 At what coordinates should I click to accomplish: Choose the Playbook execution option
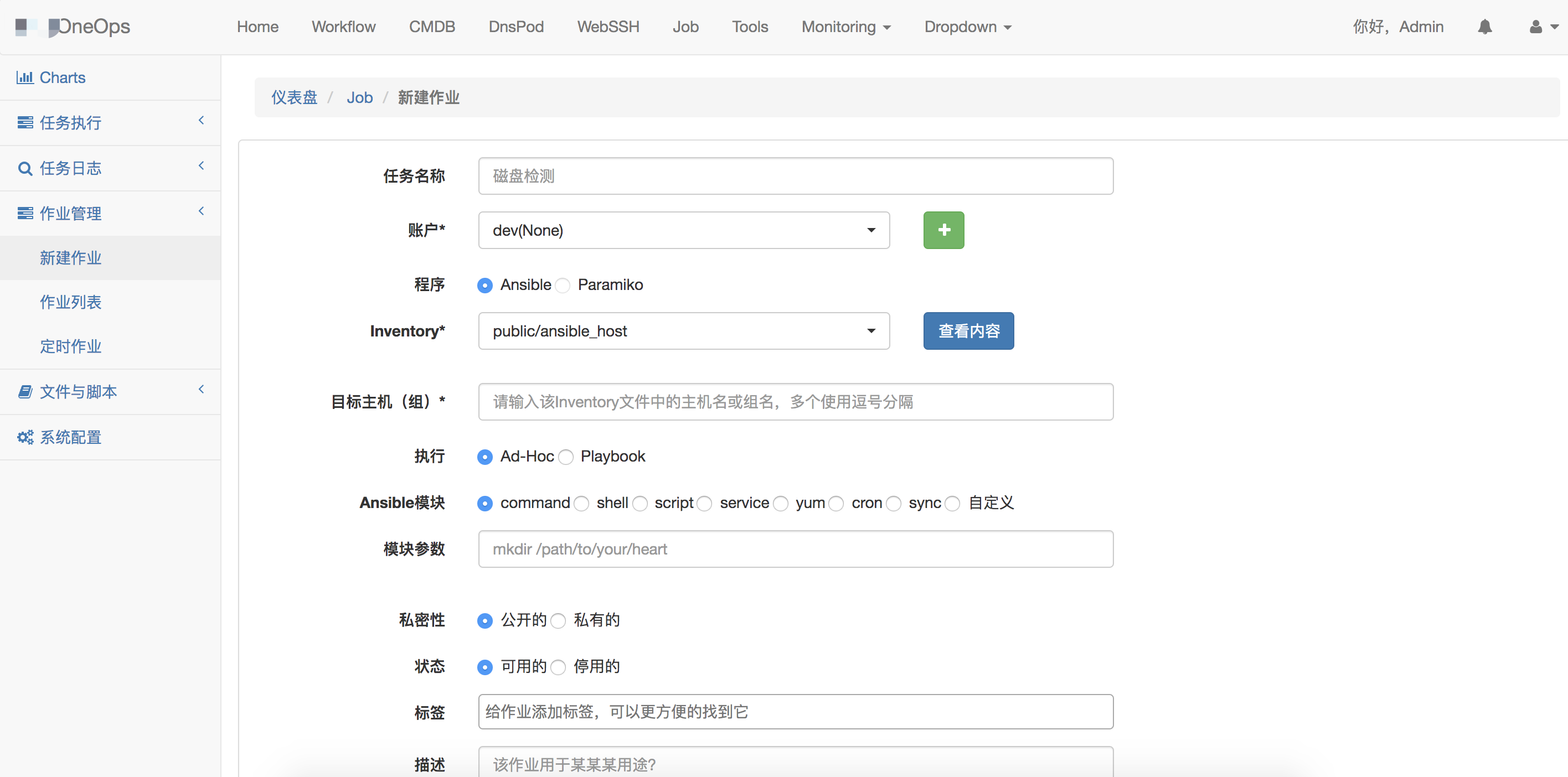pyautogui.click(x=566, y=457)
